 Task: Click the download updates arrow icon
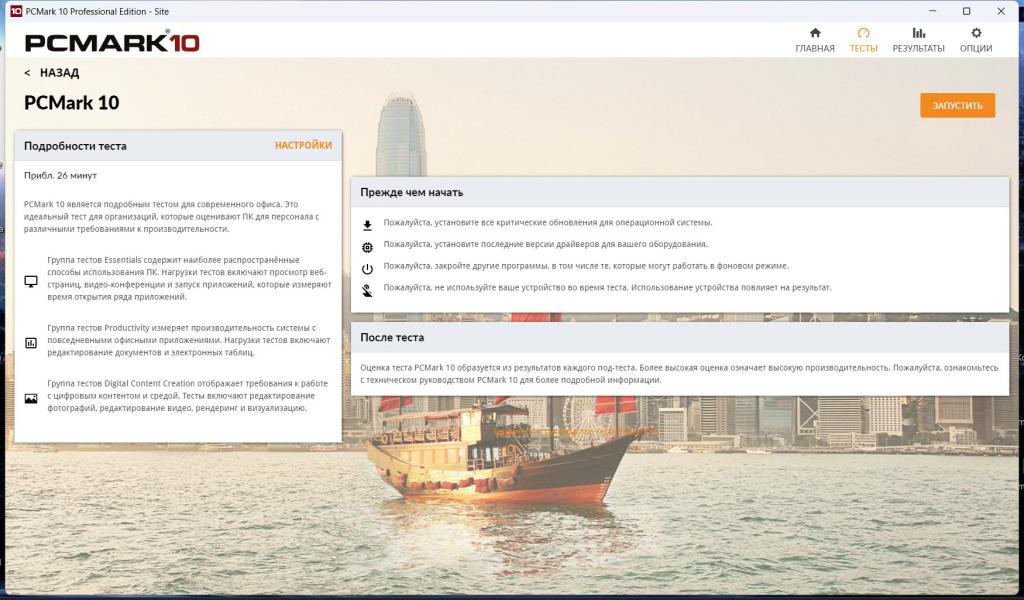pyautogui.click(x=367, y=225)
